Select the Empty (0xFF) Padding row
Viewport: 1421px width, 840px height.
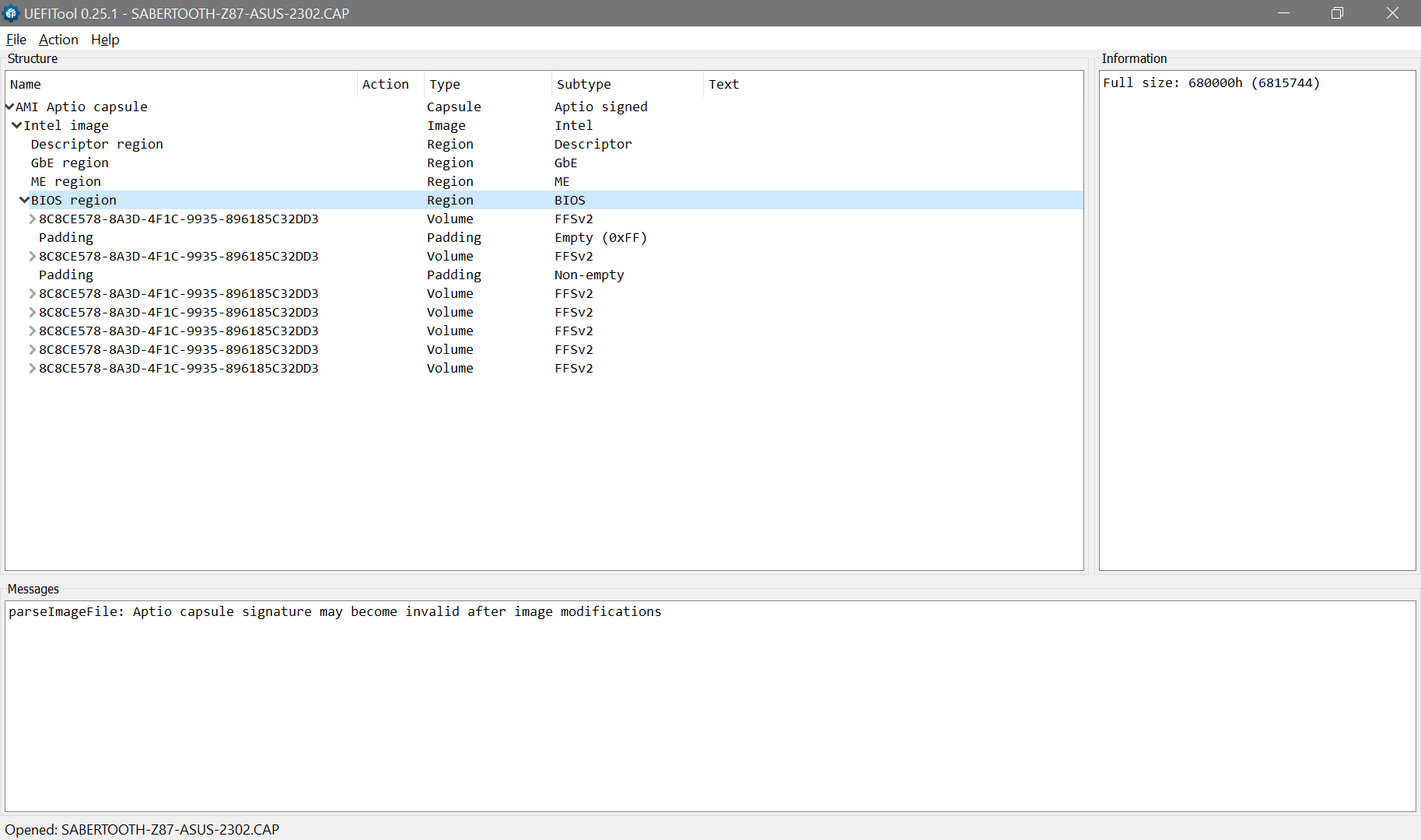544,237
